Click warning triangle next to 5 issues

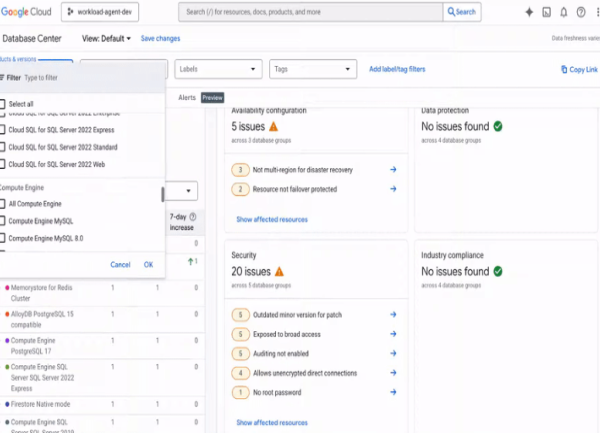(x=273, y=126)
